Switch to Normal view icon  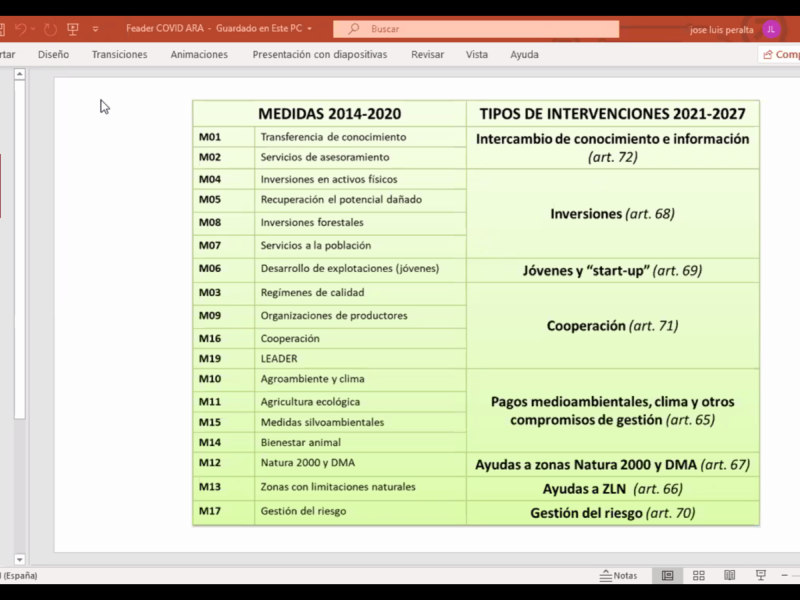click(667, 576)
